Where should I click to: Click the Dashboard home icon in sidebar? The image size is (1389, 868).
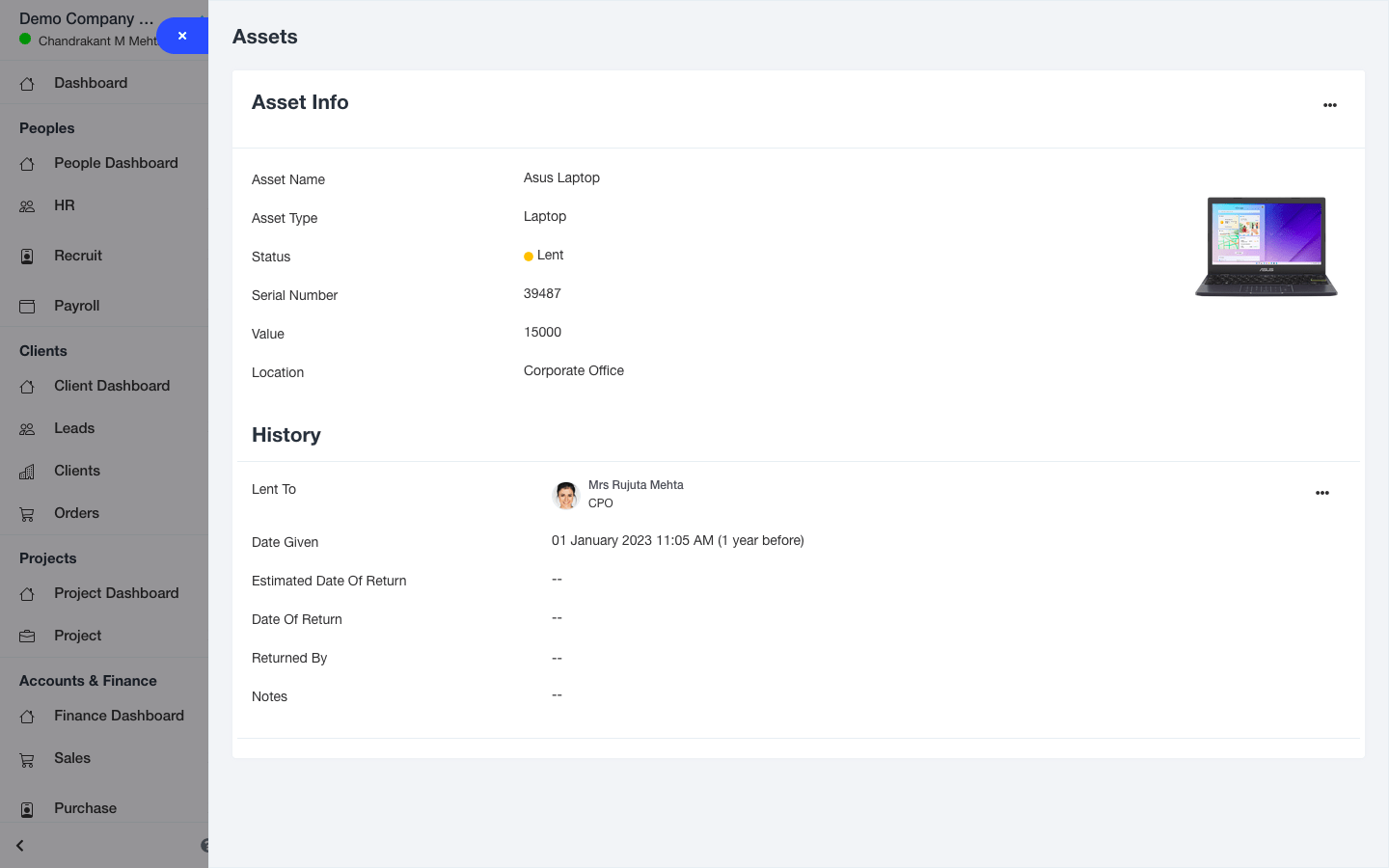(27, 84)
